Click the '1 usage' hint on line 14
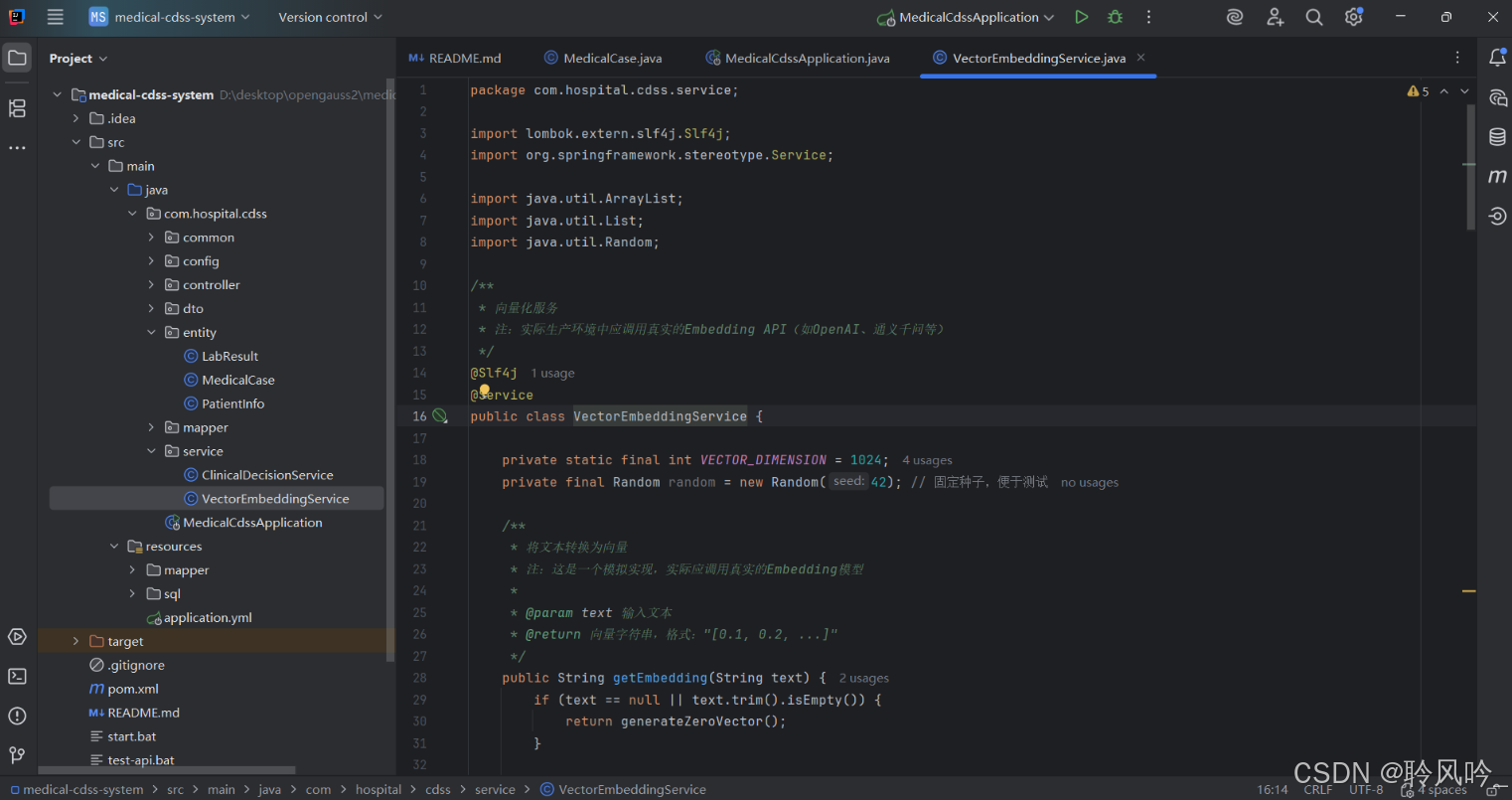Image resolution: width=1512 pixels, height=800 pixels. 552,374
